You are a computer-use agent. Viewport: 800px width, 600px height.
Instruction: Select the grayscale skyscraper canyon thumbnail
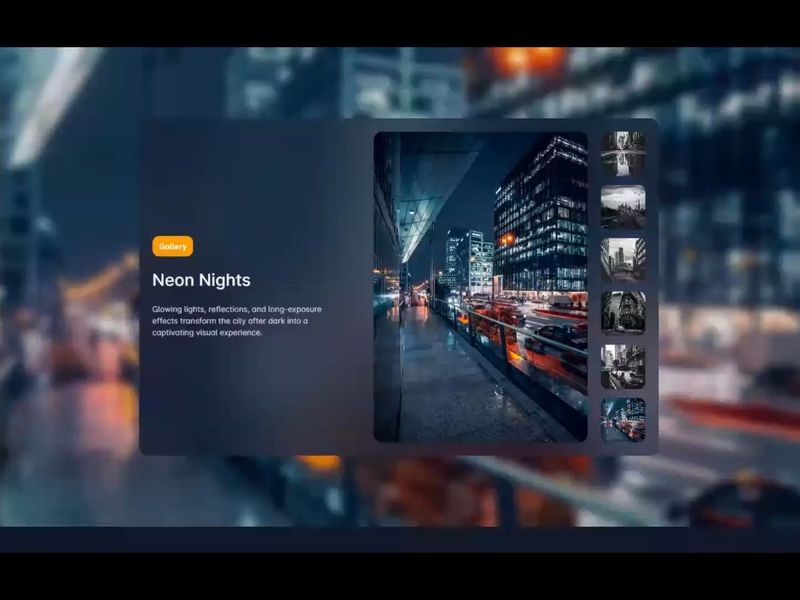click(x=623, y=260)
